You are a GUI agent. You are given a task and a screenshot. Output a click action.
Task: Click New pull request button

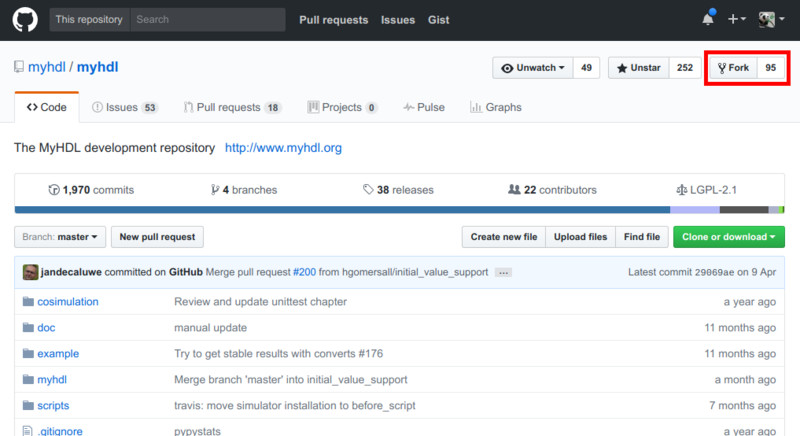click(x=157, y=237)
